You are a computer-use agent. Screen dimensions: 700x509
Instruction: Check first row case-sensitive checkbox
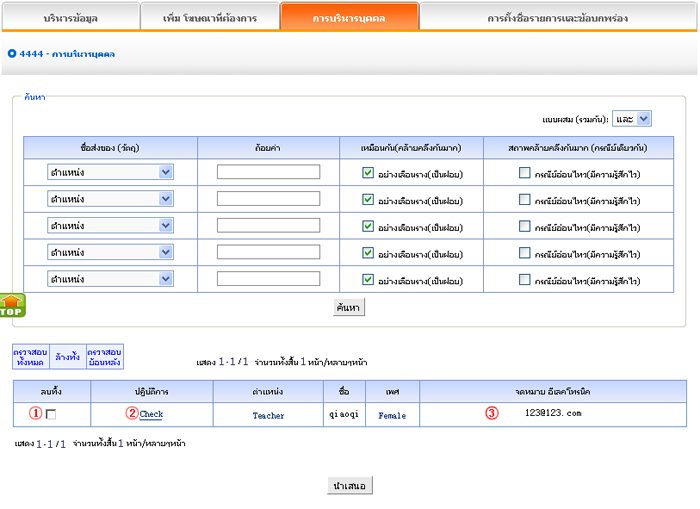pos(525,172)
